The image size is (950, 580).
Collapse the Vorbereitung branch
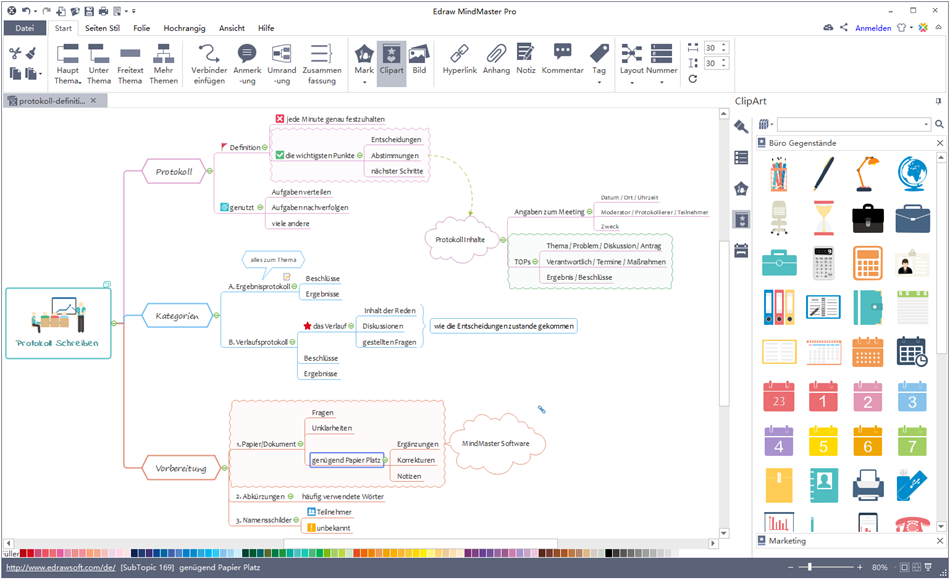point(224,468)
